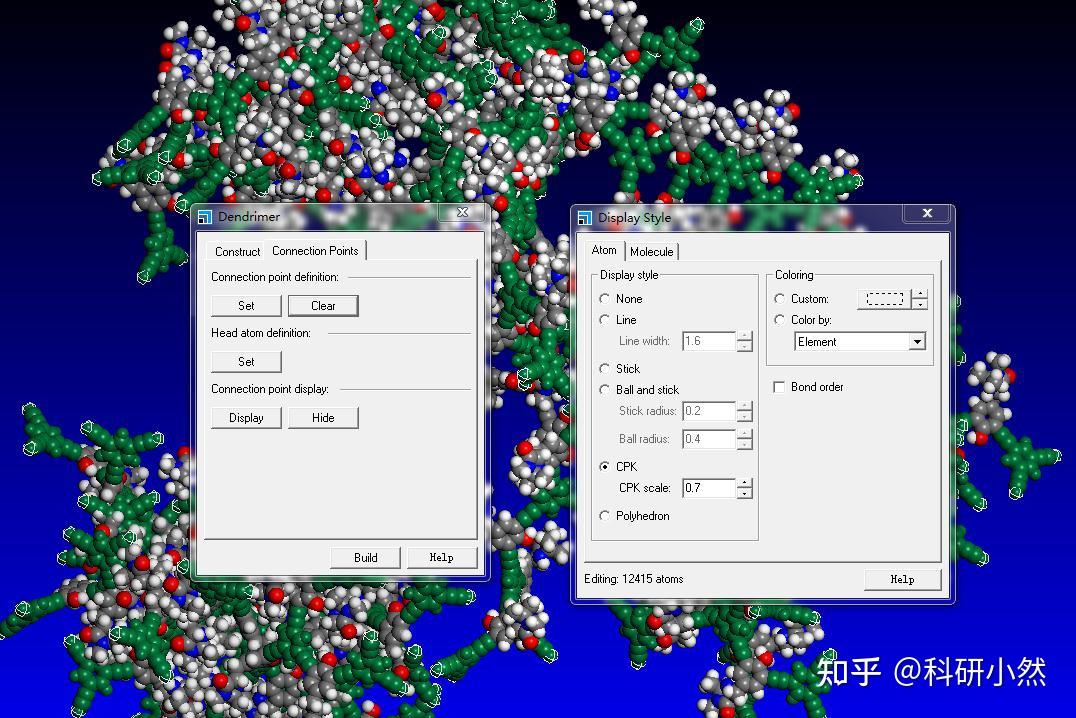The width and height of the screenshot is (1076, 718).
Task: Switch to the Molecule tab
Action: click(652, 251)
